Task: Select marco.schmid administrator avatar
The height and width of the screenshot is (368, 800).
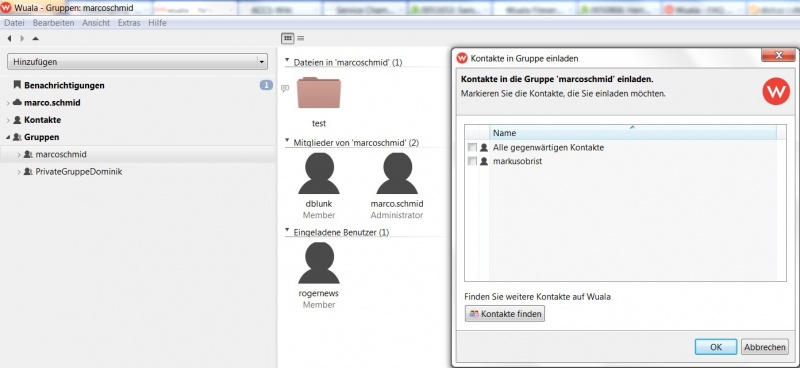Action: tap(397, 174)
